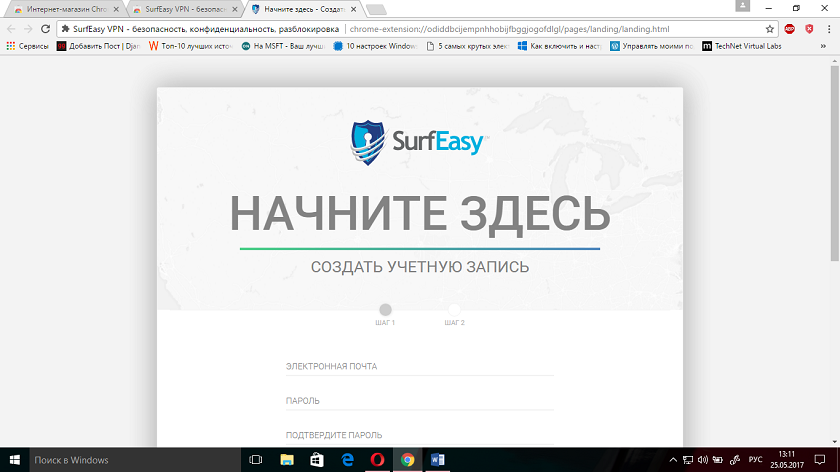The width and height of the screenshot is (840, 472).
Task: Focus the Пароль password field
Action: point(419,401)
